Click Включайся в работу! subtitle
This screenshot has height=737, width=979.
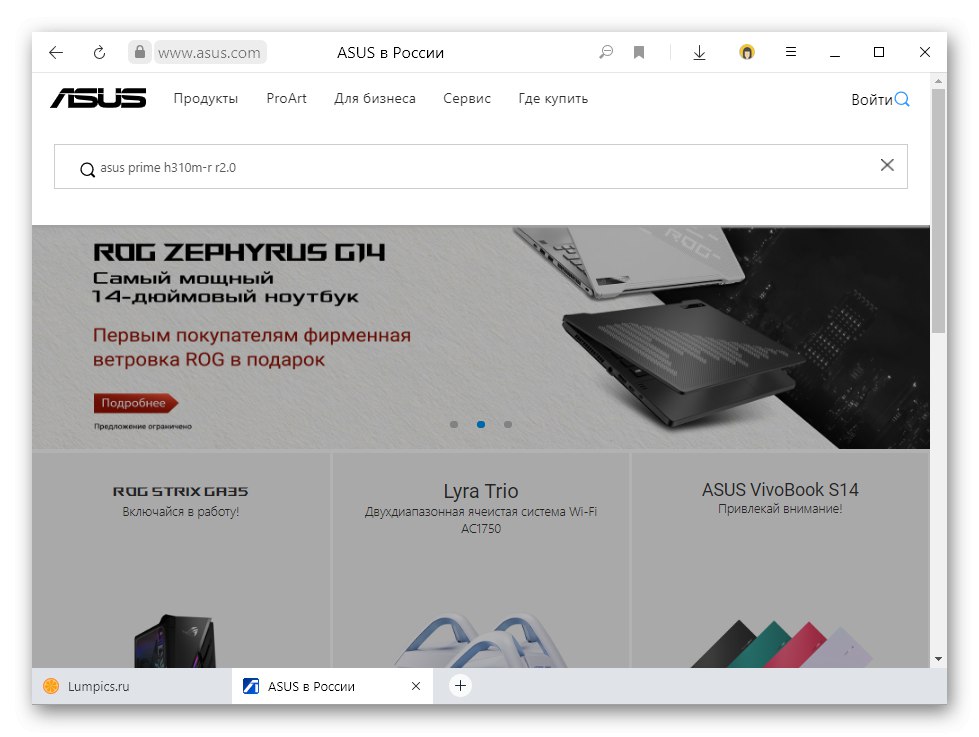coord(180,512)
